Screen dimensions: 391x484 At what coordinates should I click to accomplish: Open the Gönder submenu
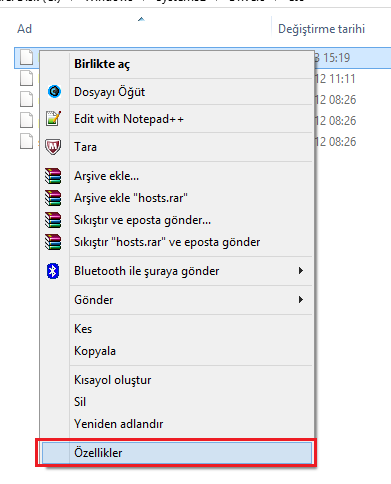177,300
